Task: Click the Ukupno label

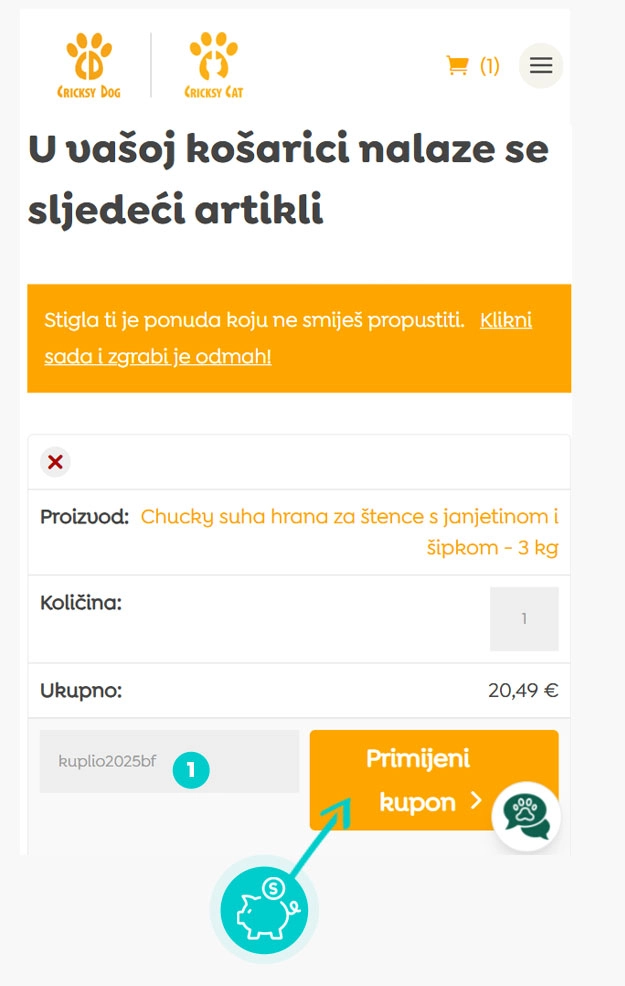Action: pos(80,691)
